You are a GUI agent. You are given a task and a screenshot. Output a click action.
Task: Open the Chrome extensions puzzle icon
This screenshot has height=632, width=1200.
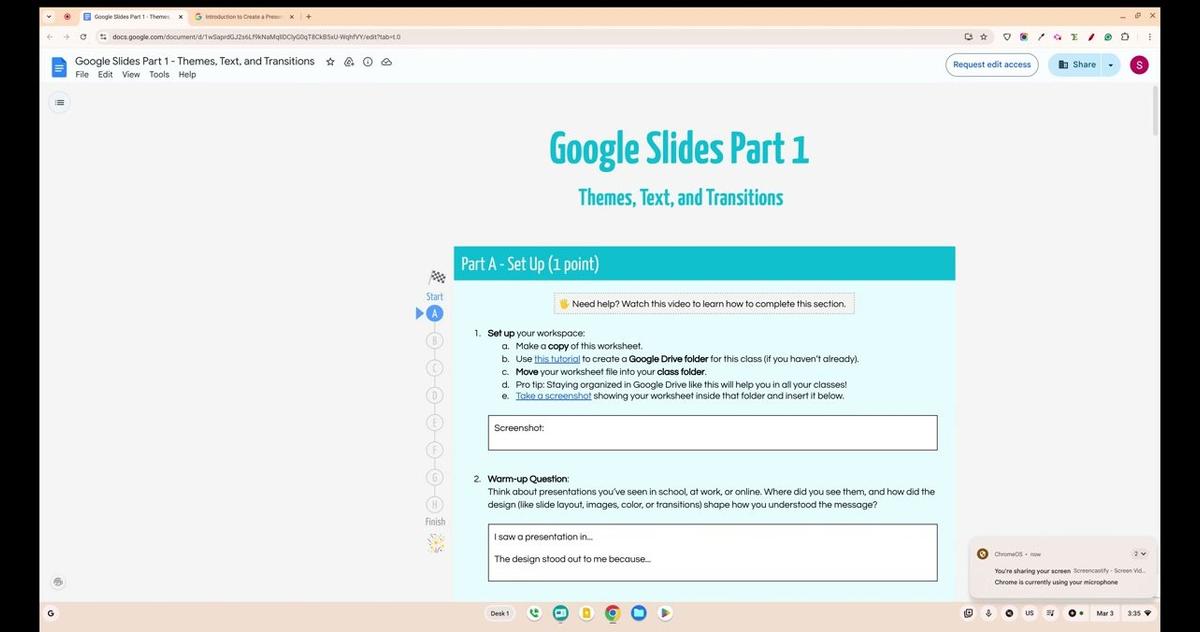[1124, 37]
